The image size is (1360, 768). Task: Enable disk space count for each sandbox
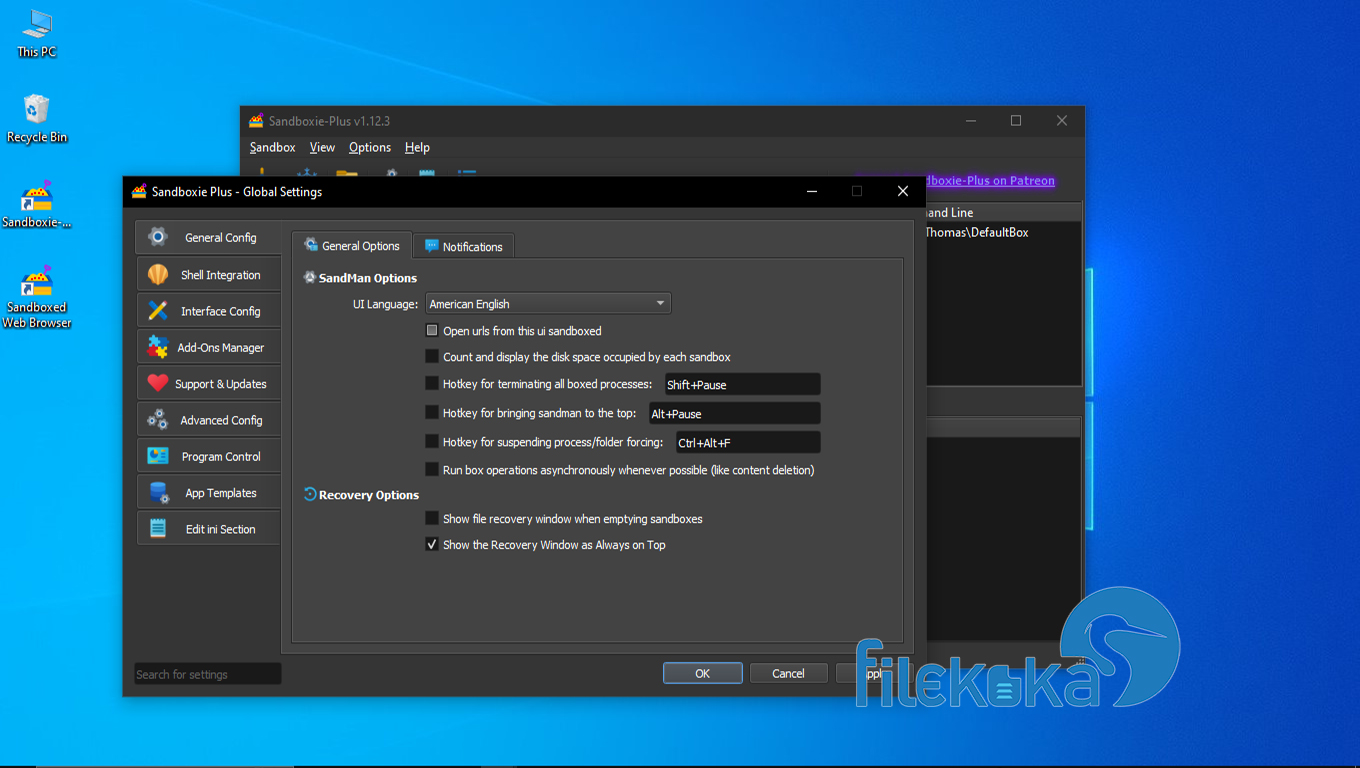click(x=432, y=356)
